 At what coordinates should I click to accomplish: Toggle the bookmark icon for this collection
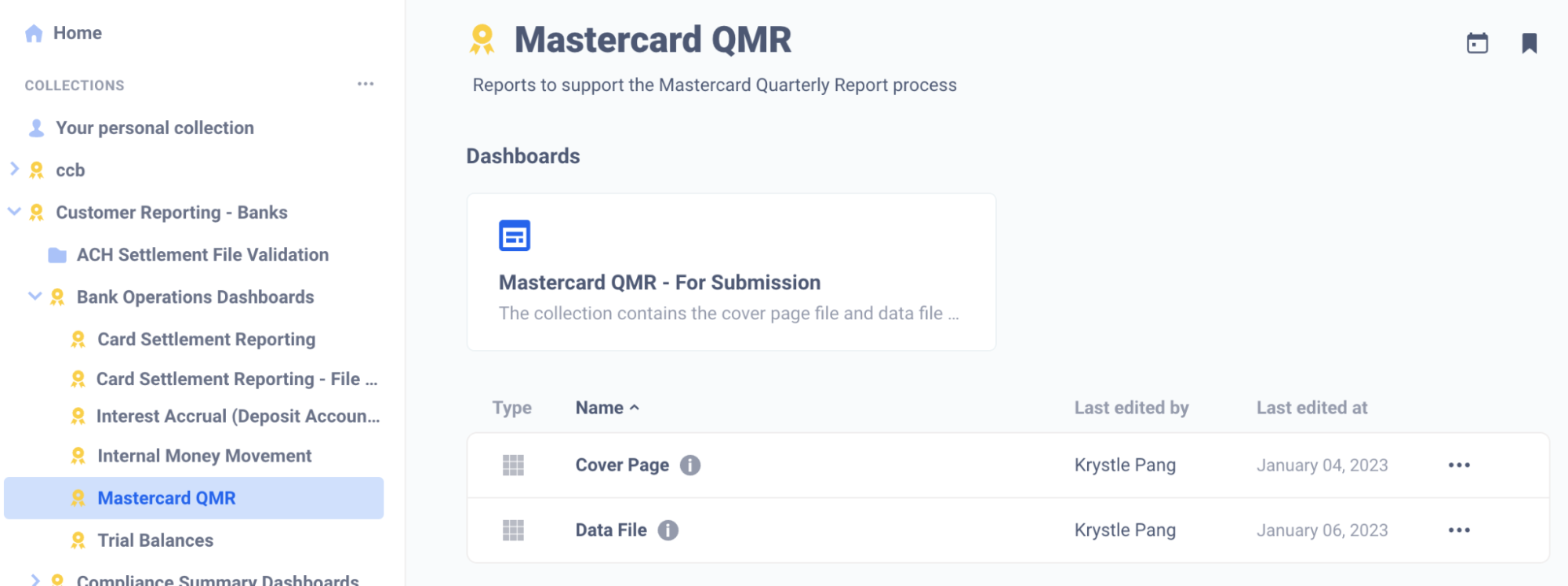[x=1529, y=43]
